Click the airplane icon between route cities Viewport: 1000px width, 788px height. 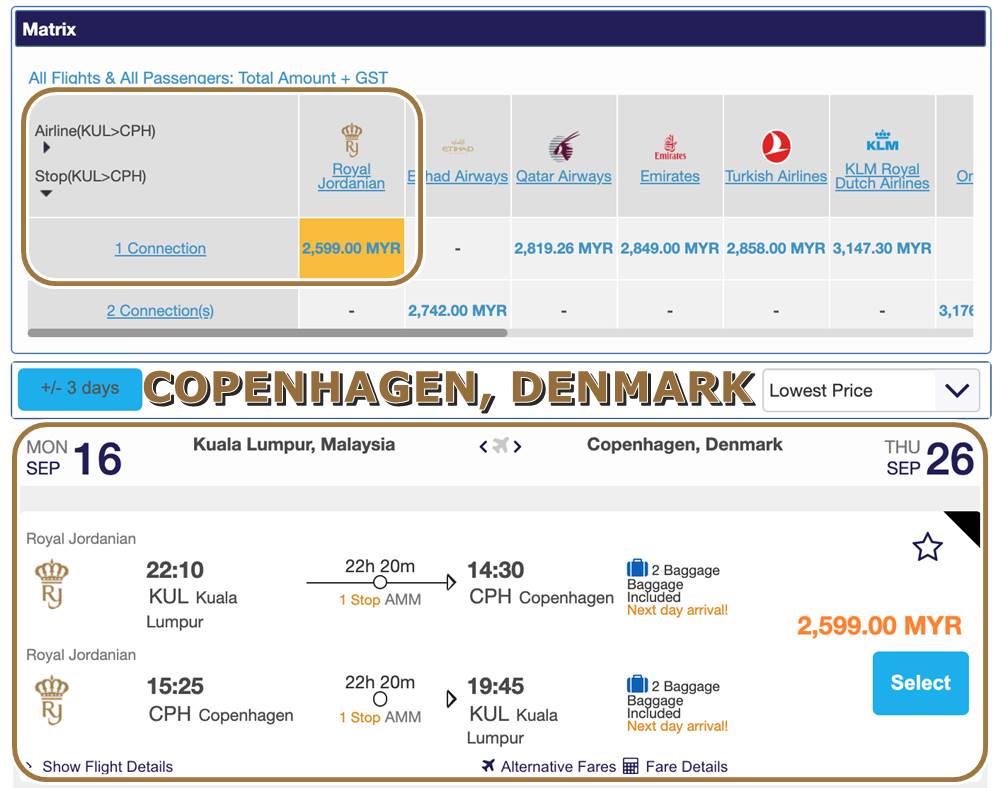(x=501, y=445)
